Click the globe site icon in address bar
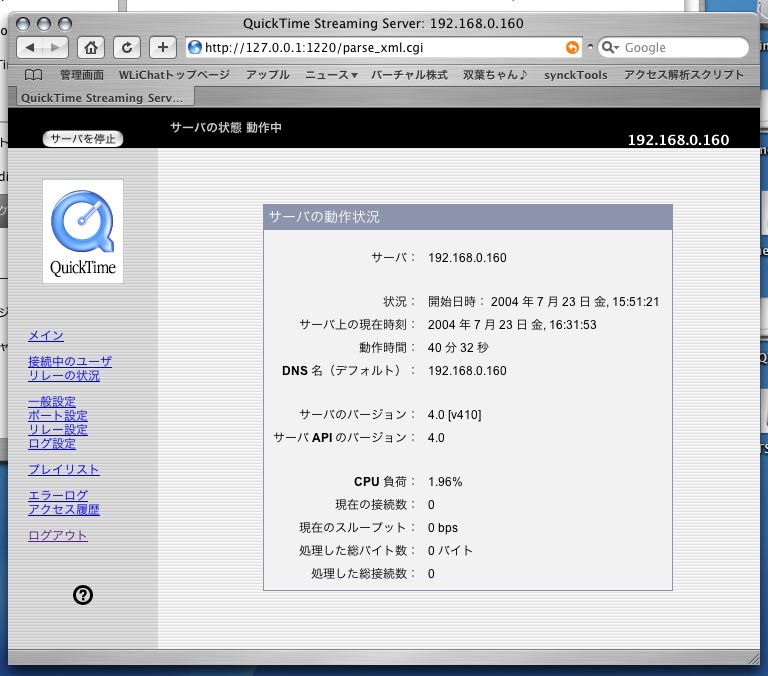The image size is (768, 676). tap(195, 48)
